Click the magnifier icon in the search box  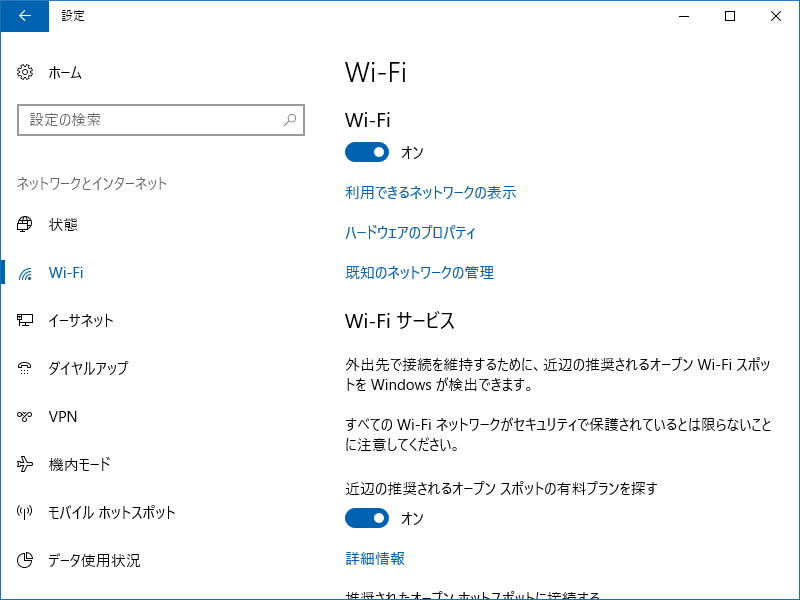(288, 119)
